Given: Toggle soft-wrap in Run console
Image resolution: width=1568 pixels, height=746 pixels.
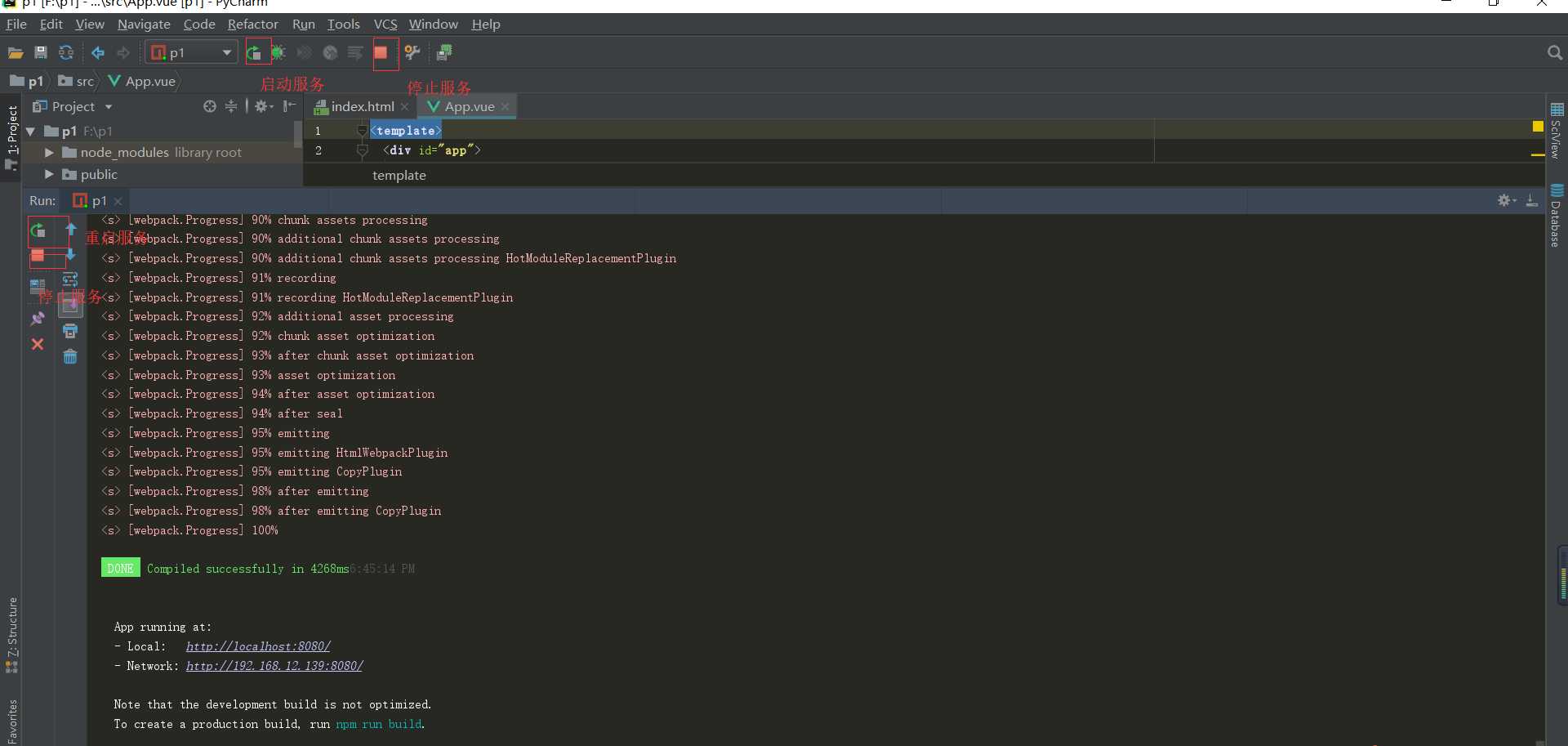Looking at the screenshot, I should tap(70, 279).
